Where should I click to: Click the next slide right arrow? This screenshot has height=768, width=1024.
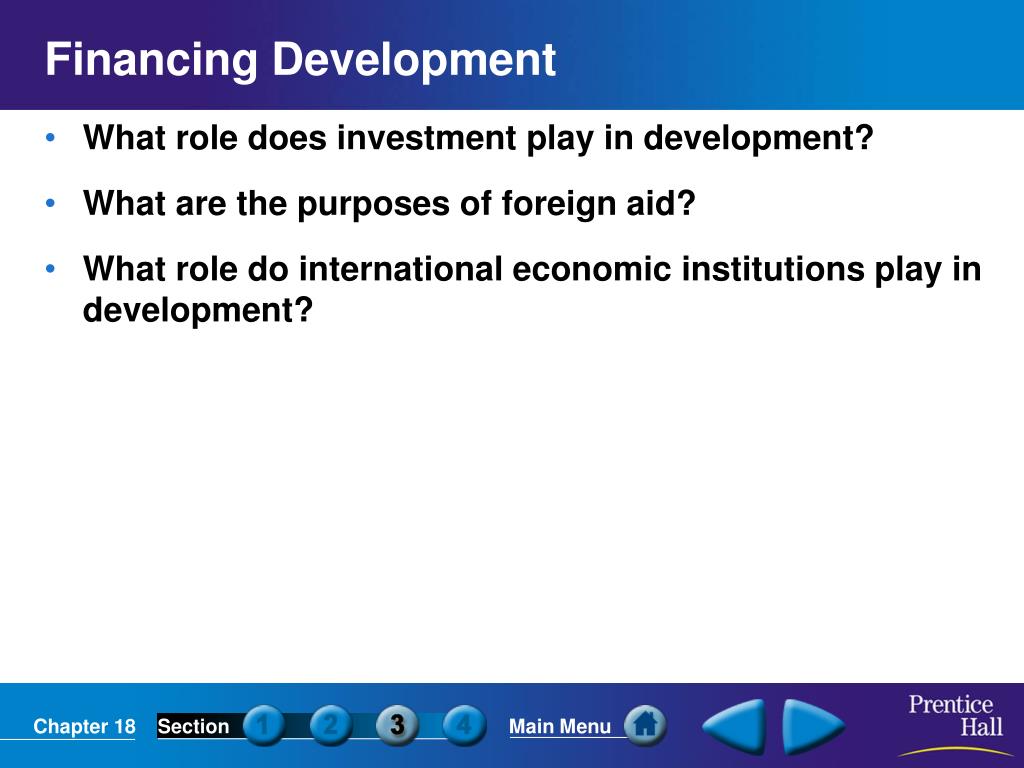click(x=813, y=726)
